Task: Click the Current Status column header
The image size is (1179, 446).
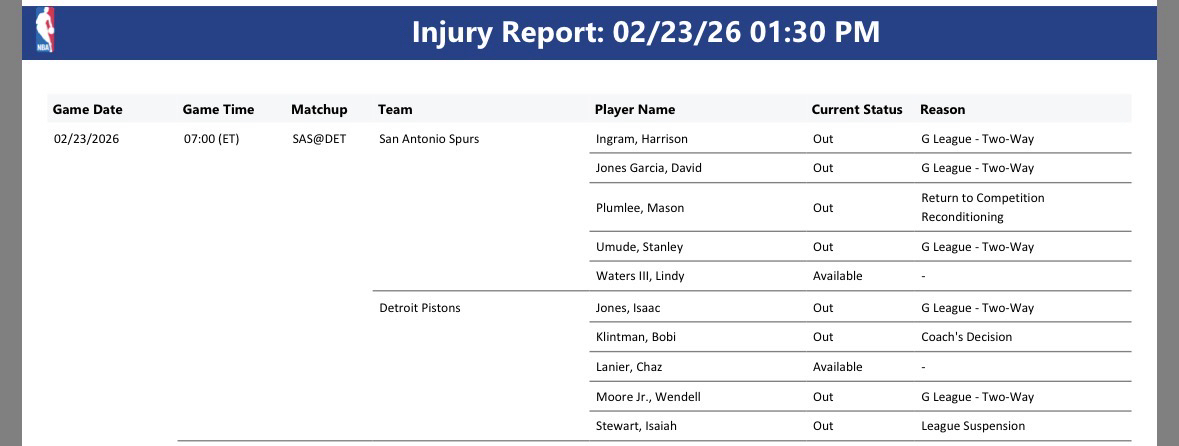Action: [x=857, y=110]
